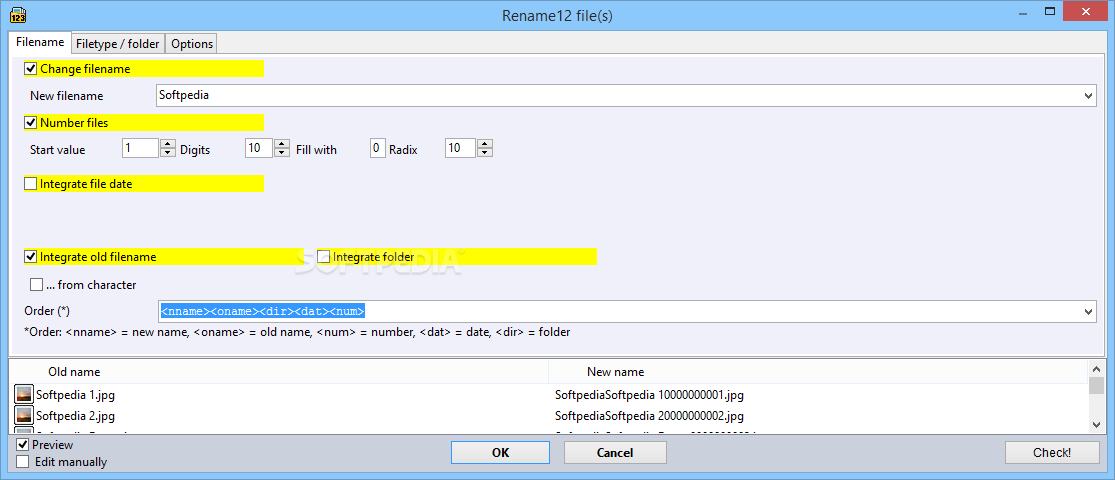Click the OK button
1115x480 pixels.
pos(500,453)
